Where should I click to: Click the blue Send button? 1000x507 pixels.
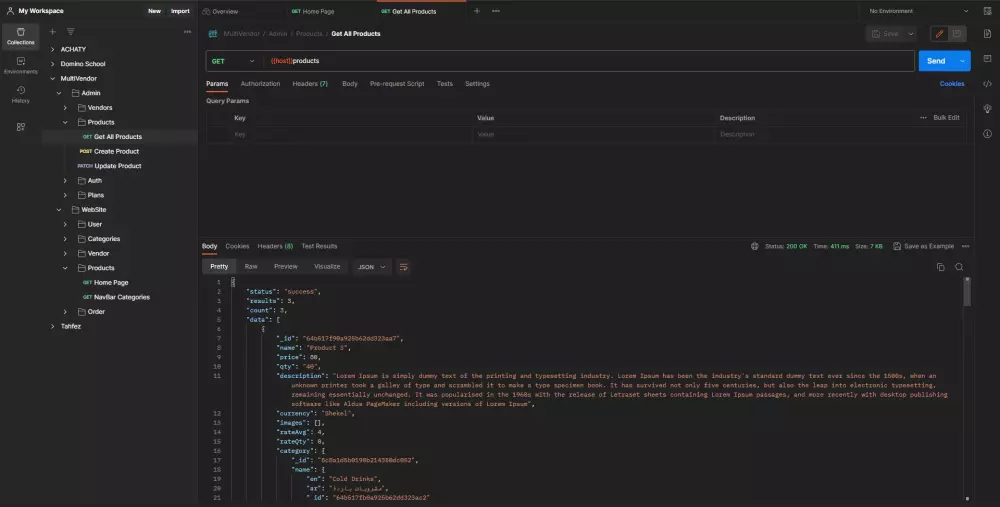point(935,61)
